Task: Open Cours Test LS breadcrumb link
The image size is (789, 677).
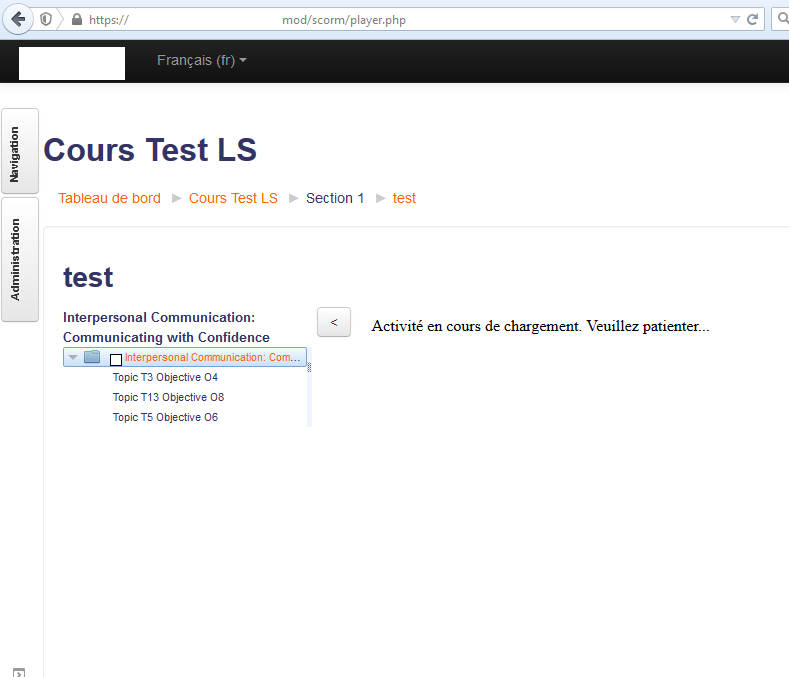Action: 233,198
